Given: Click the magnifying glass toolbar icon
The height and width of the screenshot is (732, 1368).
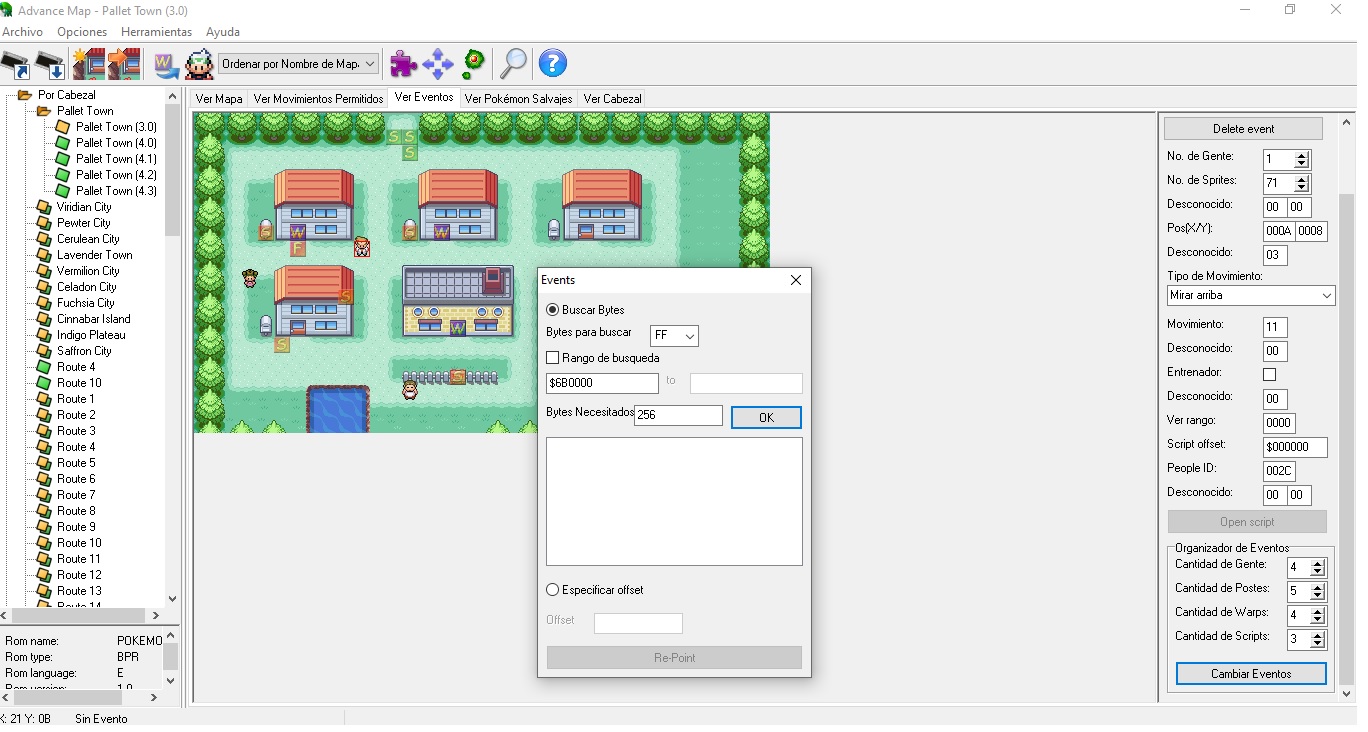Looking at the screenshot, I should coord(513,64).
